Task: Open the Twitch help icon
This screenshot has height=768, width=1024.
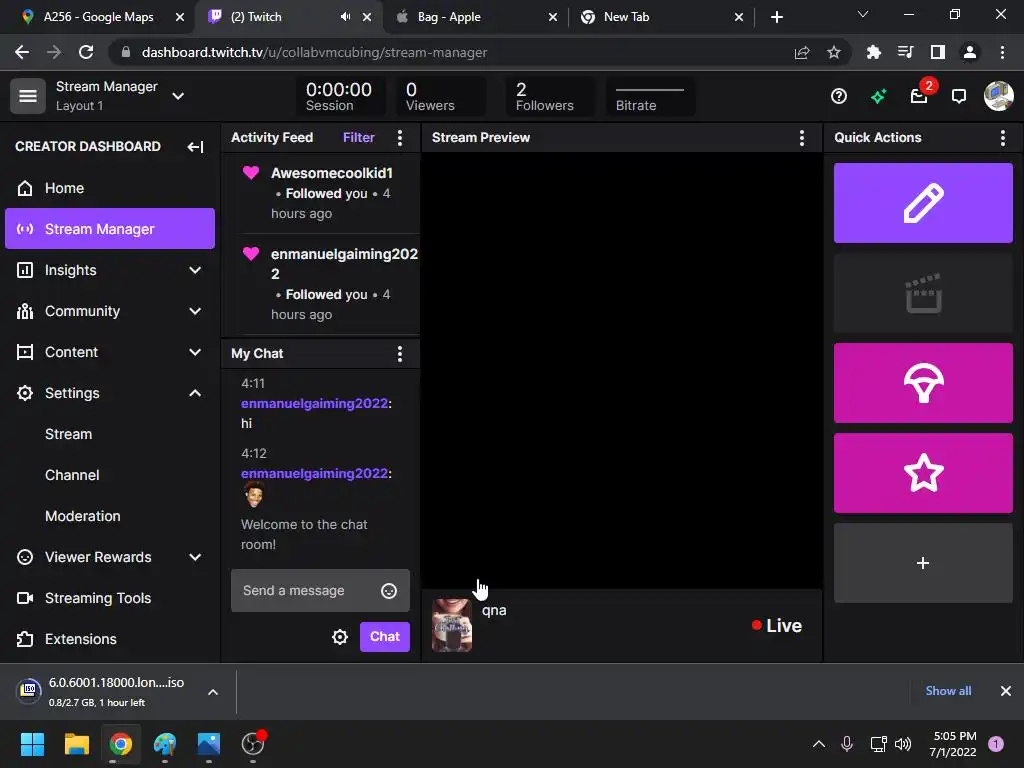Action: tap(839, 97)
